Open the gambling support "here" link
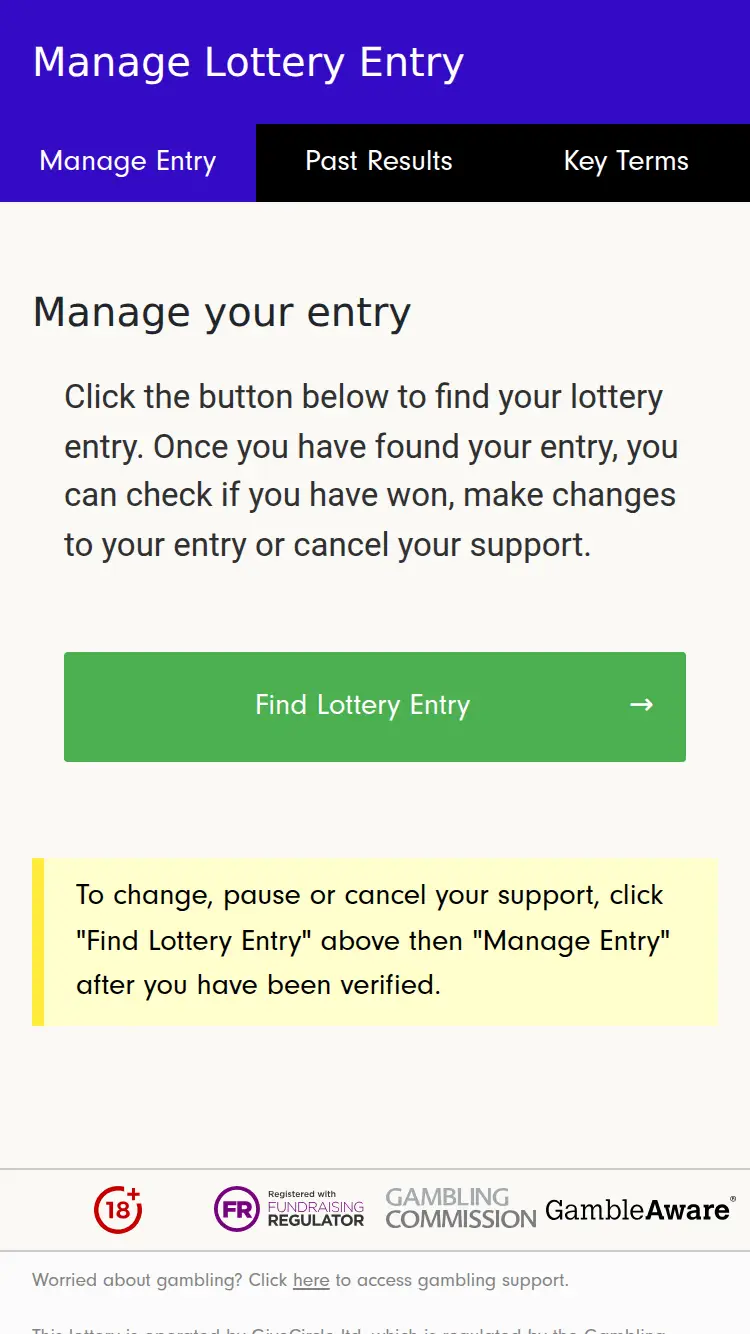The width and height of the screenshot is (750, 1334). coord(311,1280)
